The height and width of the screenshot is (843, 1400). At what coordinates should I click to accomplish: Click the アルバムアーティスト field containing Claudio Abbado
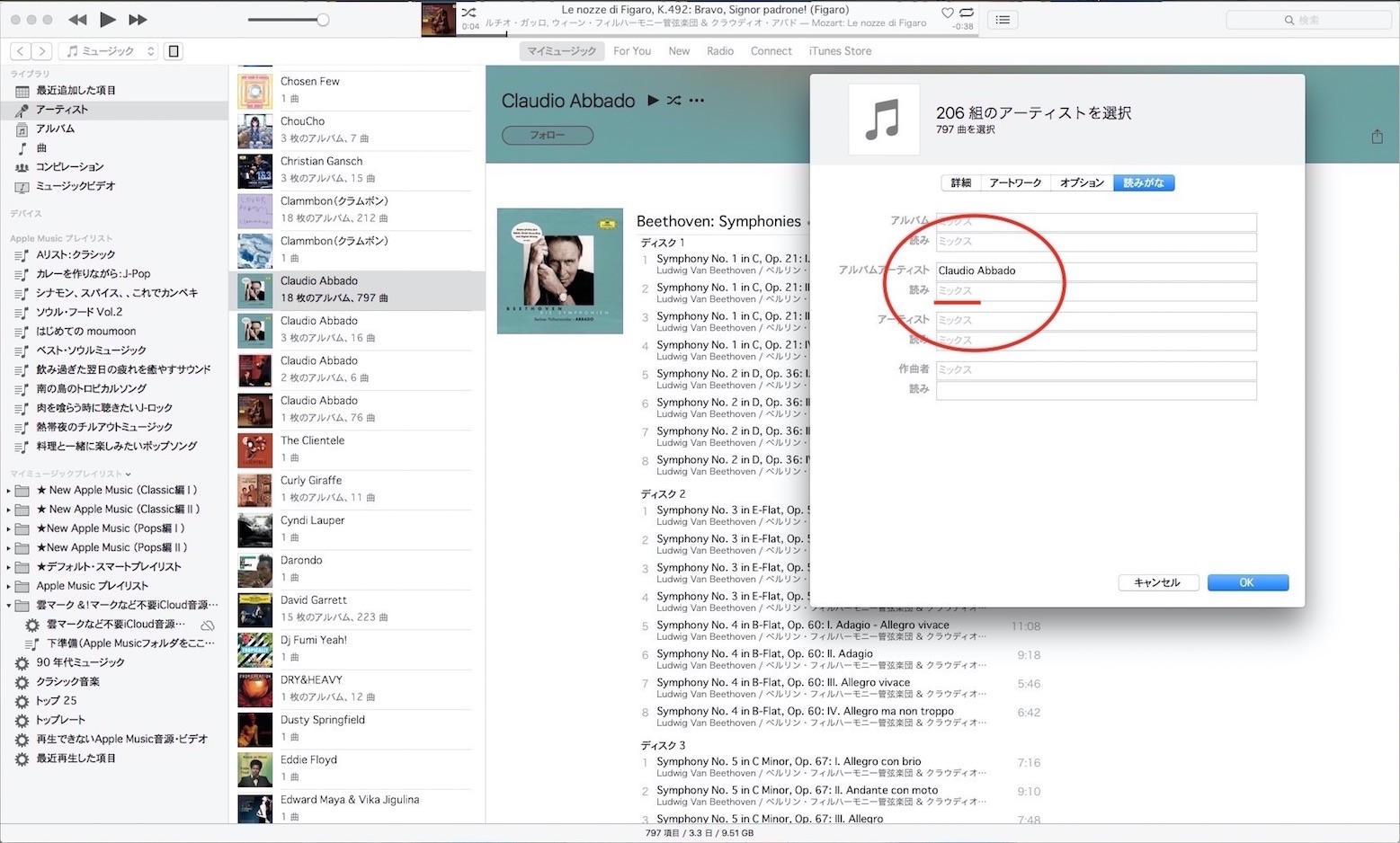click(1096, 271)
